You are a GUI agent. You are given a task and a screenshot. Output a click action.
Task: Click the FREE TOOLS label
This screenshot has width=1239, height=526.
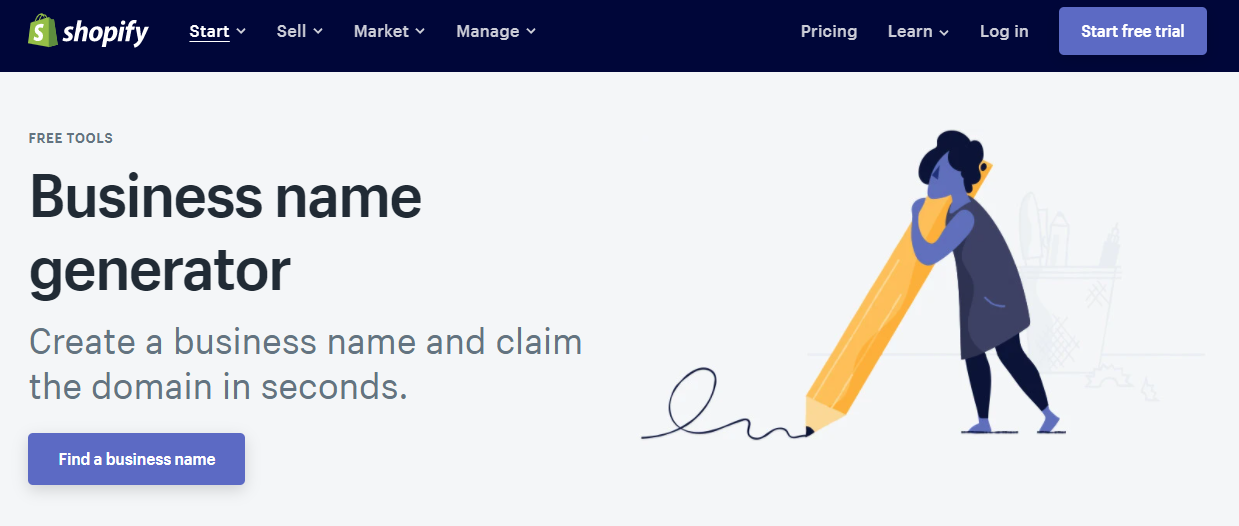click(x=71, y=138)
